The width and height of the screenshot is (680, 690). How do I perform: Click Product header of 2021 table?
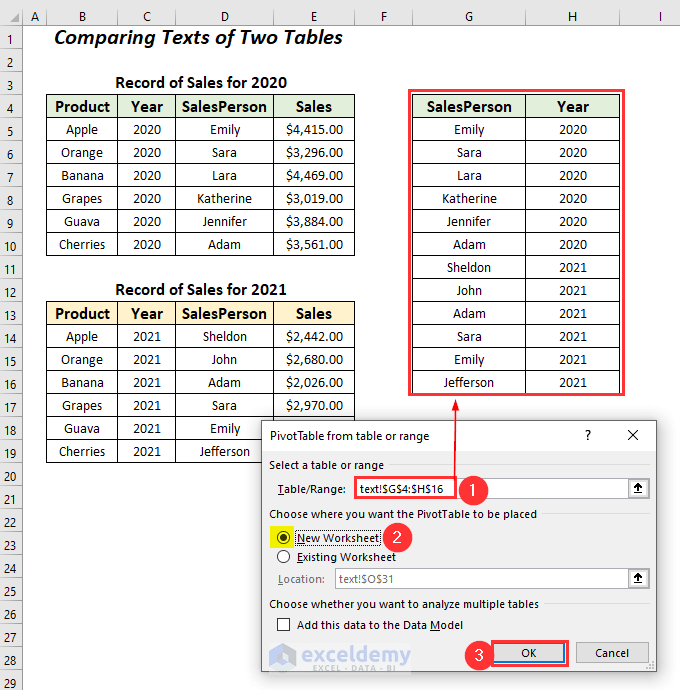coord(82,314)
